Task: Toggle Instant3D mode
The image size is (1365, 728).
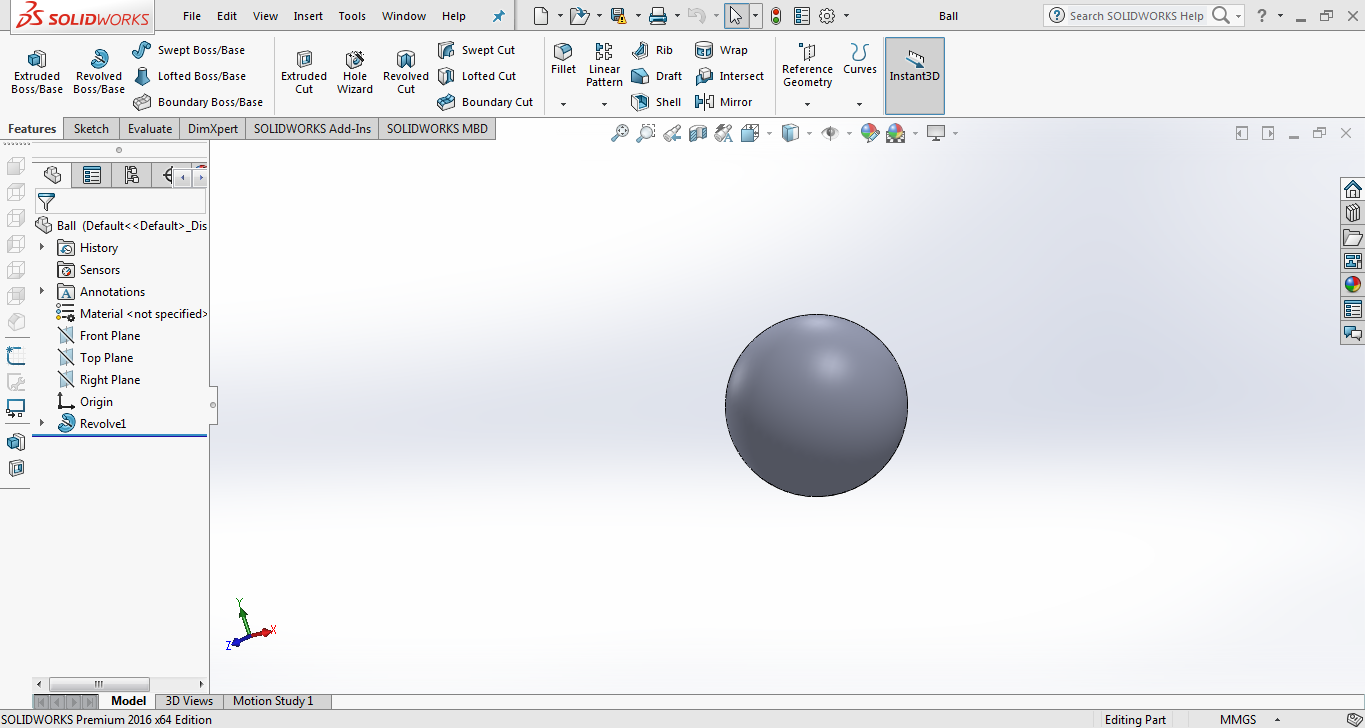Action: tap(915, 76)
